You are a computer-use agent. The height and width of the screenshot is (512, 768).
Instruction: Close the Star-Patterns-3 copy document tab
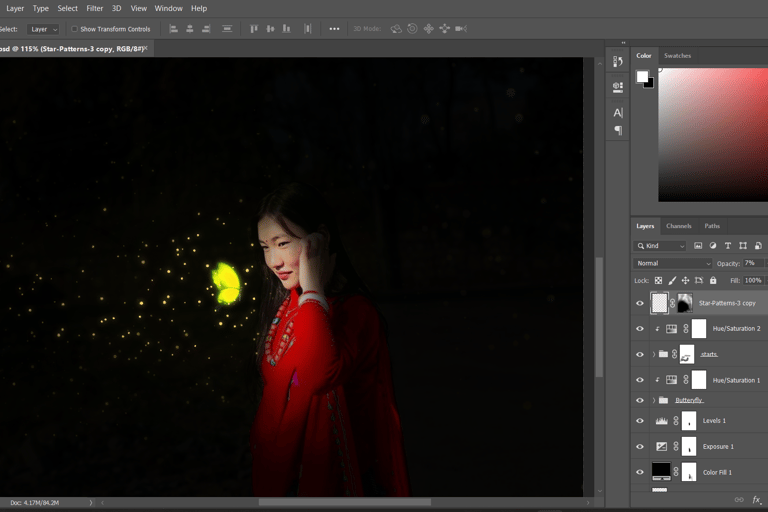point(145,48)
